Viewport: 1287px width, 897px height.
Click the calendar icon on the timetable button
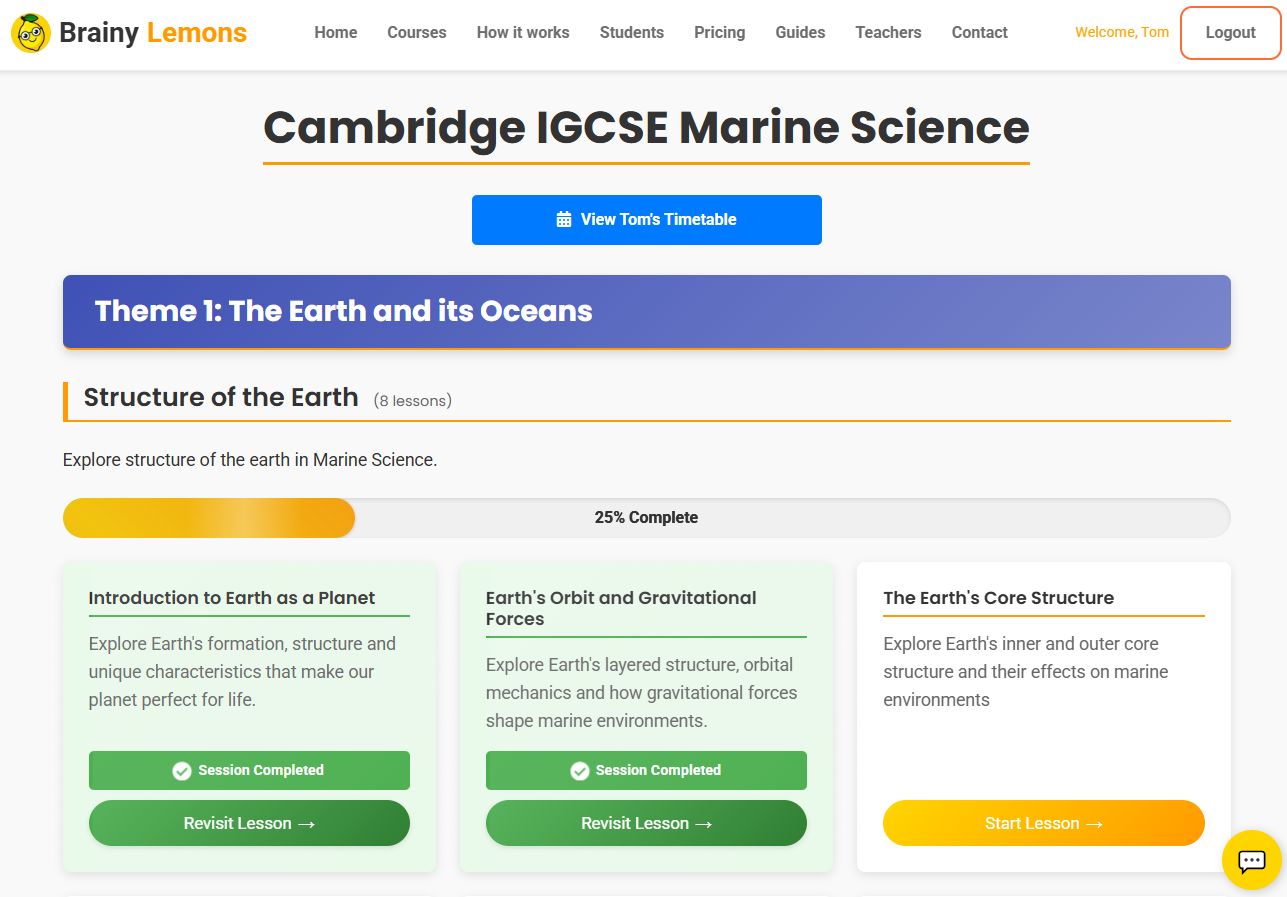coord(564,220)
